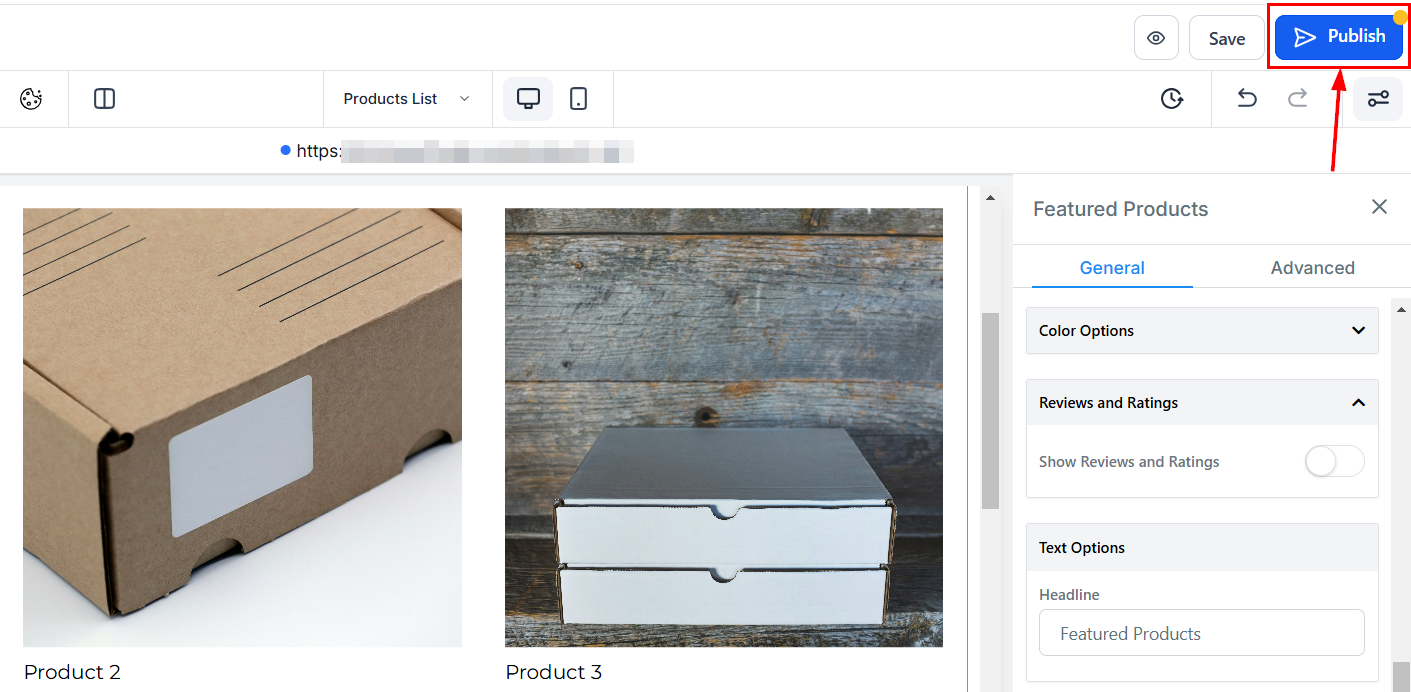Switch to mobile view

click(x=578, y=99)
